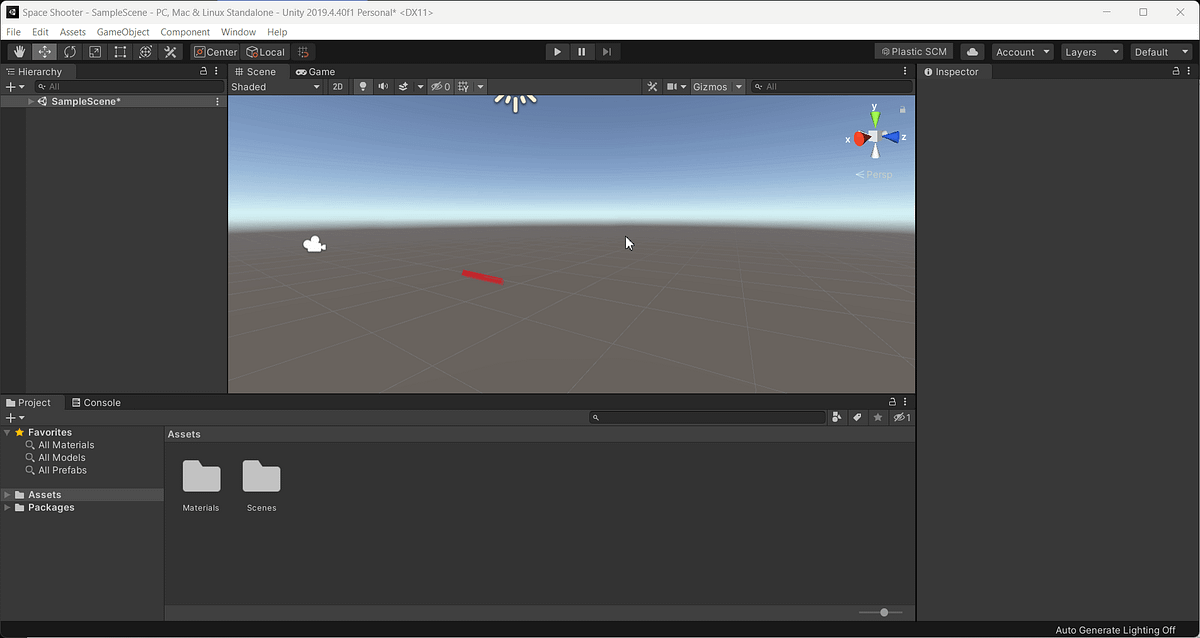This screenshot has width=1200, height=638.
Task: Activate the Rotate tool
Action: click(x=69, y=51)
